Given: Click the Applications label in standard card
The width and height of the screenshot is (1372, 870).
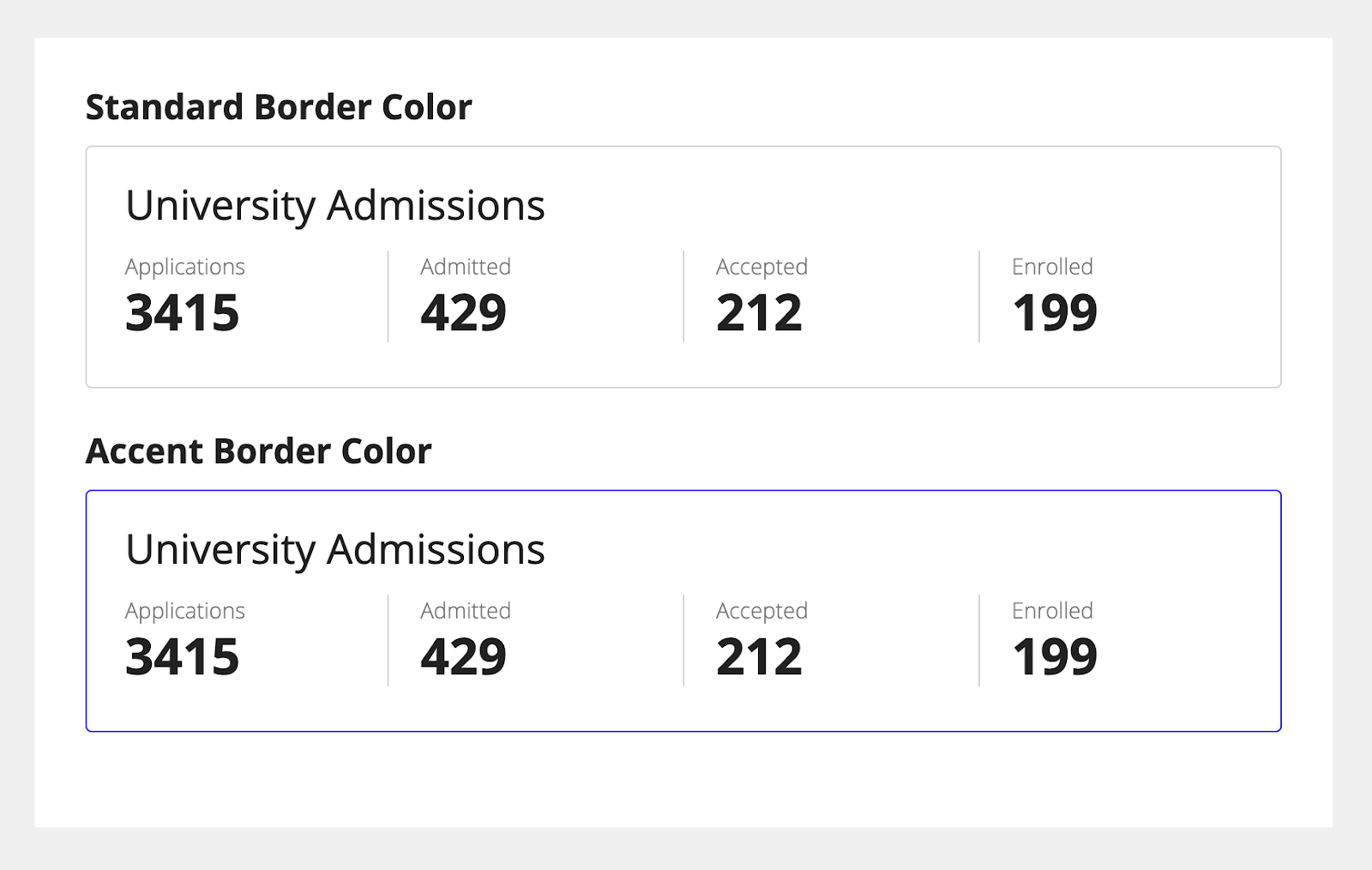Looking at the screenshot, I should click(185, 267).
